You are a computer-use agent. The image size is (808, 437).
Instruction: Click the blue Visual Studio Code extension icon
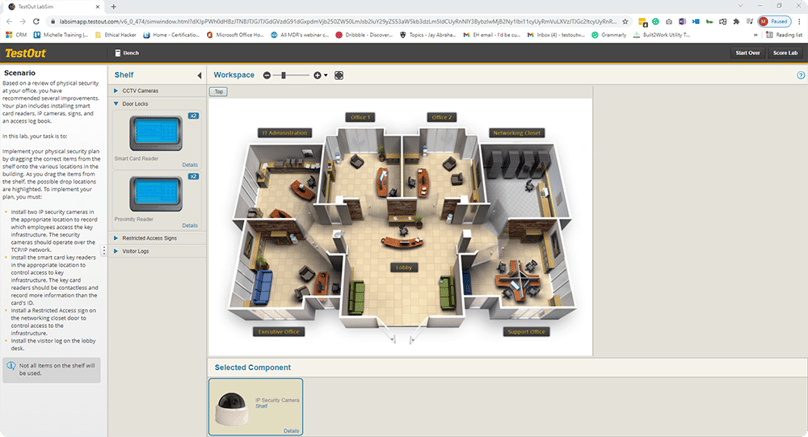coord(696,22)
